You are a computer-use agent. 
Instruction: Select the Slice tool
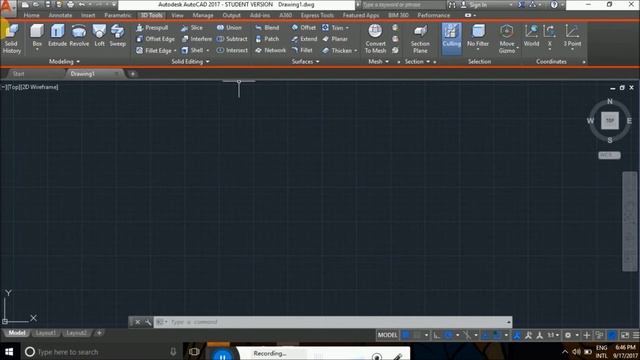(x=192, y=28)
